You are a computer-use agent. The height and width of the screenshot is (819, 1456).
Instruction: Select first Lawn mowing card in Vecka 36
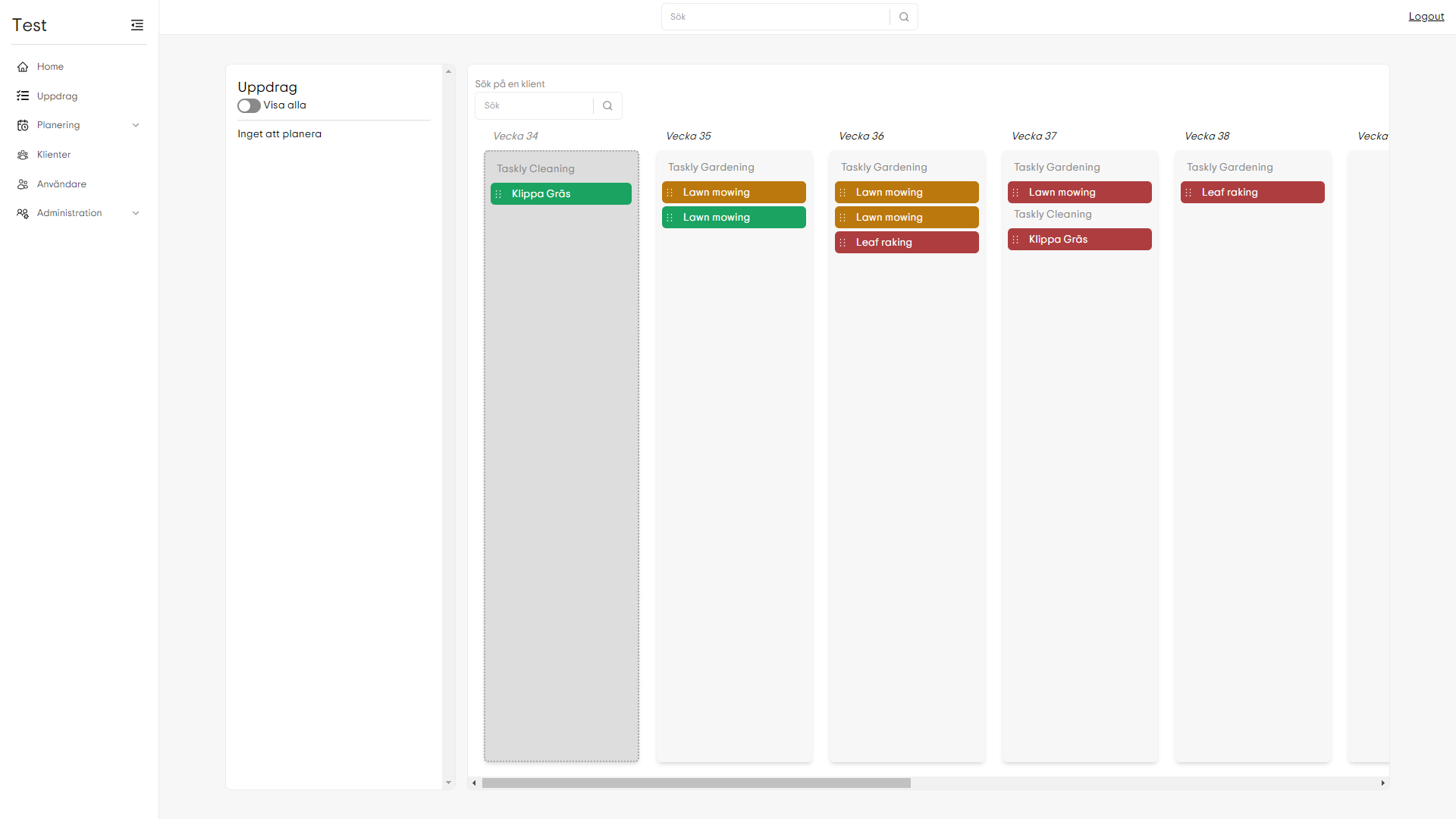[x=907, y=193]
